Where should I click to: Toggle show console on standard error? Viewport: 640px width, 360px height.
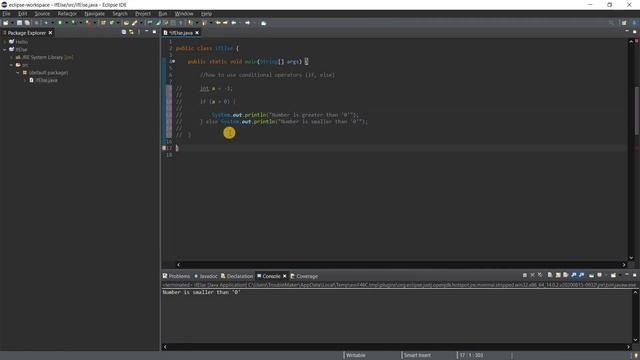coord(581,275)
